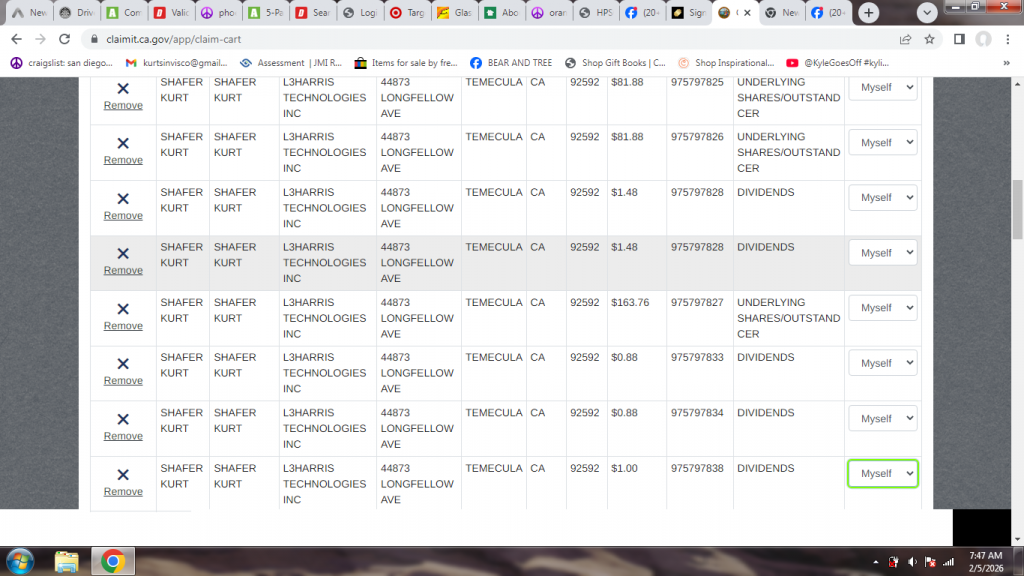The width and height of the screenshot is (1024, 576).
Task: Click the Remove link for property 975797826
Action: tap(123, 160)
